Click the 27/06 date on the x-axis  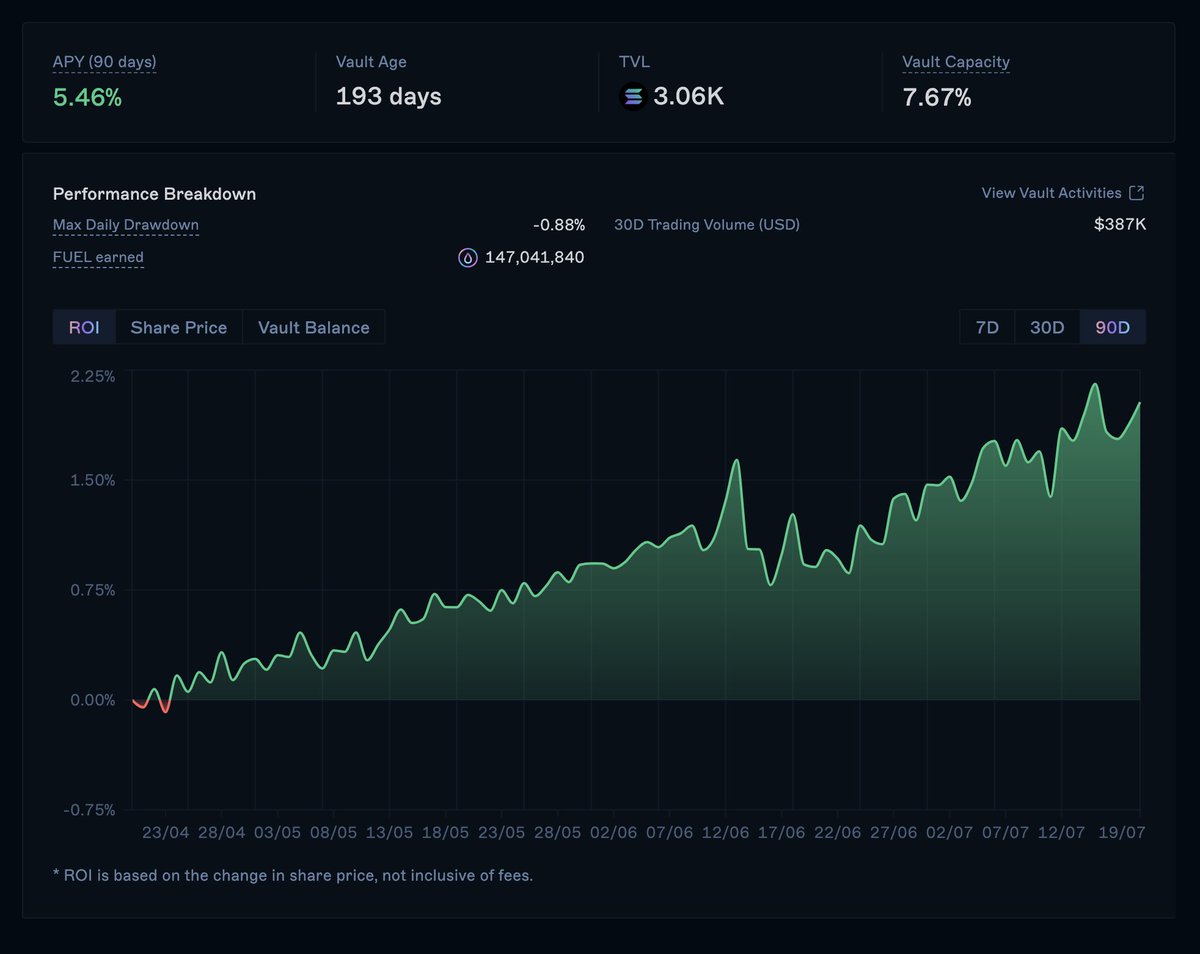[x=894, y=833]
